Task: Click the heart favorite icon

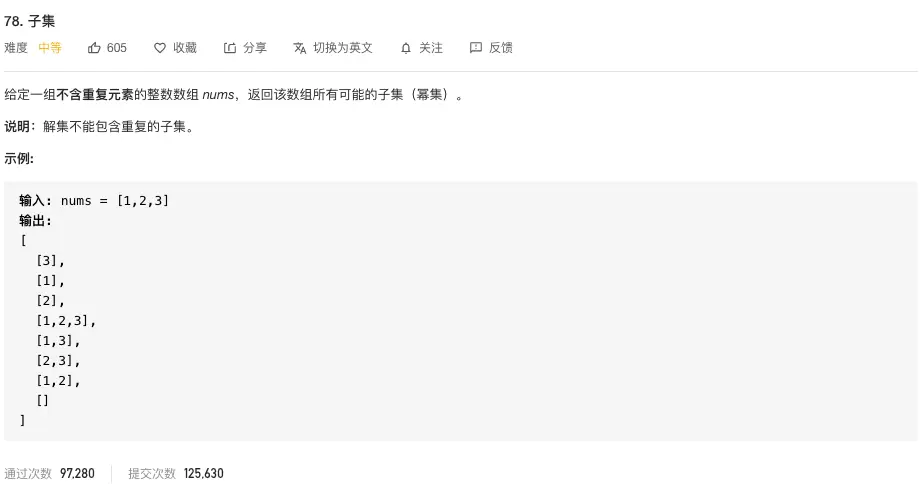Action: pos(160,48)
